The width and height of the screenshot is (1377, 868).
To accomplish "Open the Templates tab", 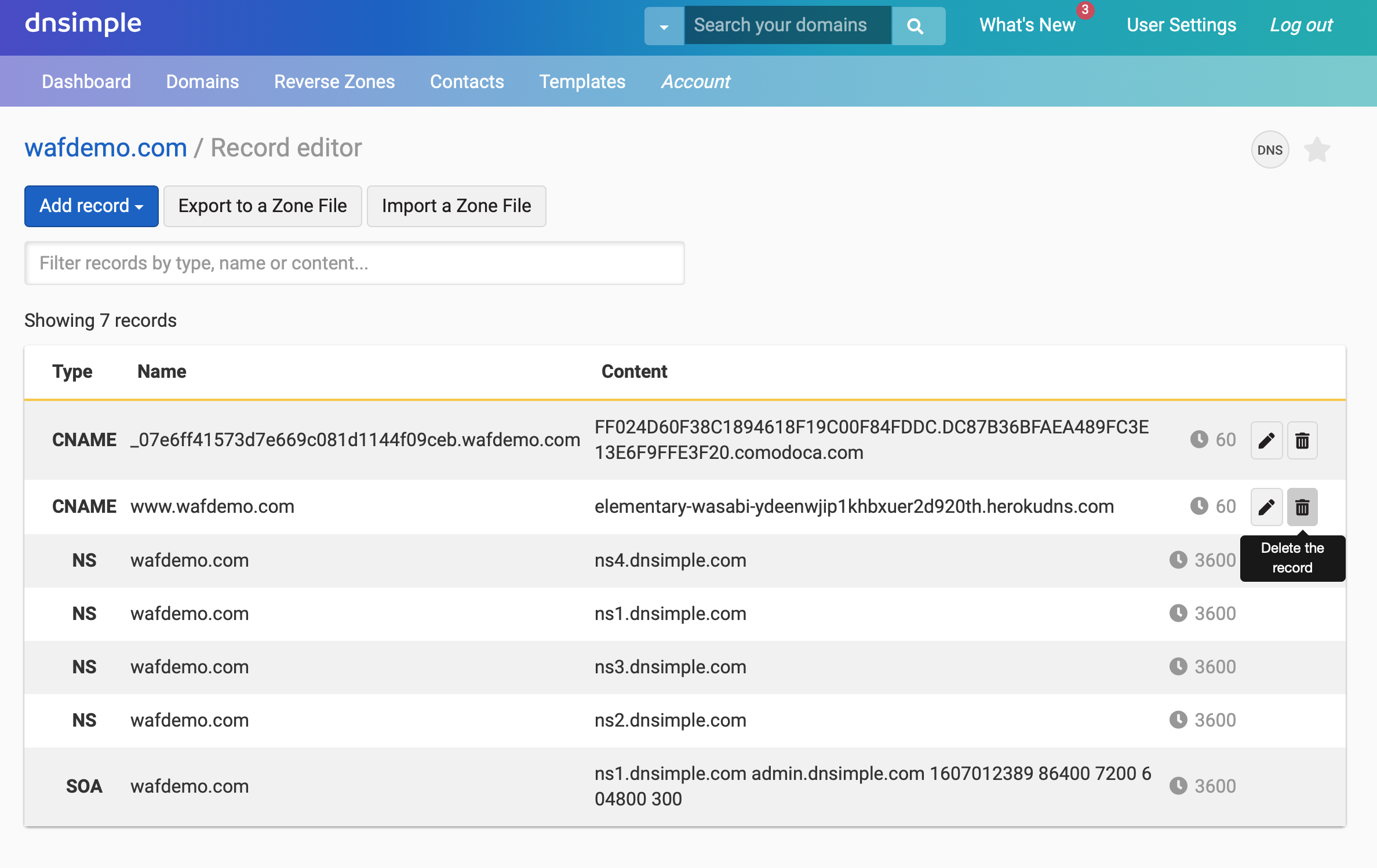I will click(582, 82).
